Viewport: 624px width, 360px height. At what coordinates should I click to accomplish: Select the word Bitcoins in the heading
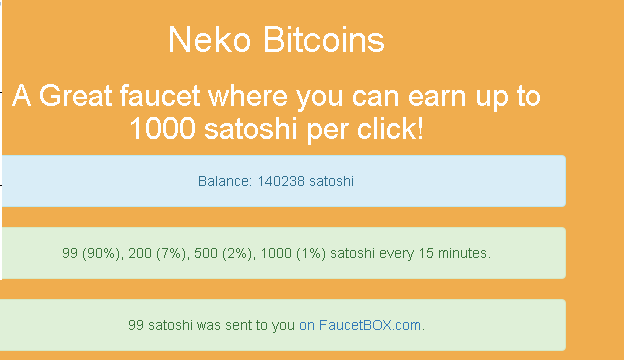point(324,39)
